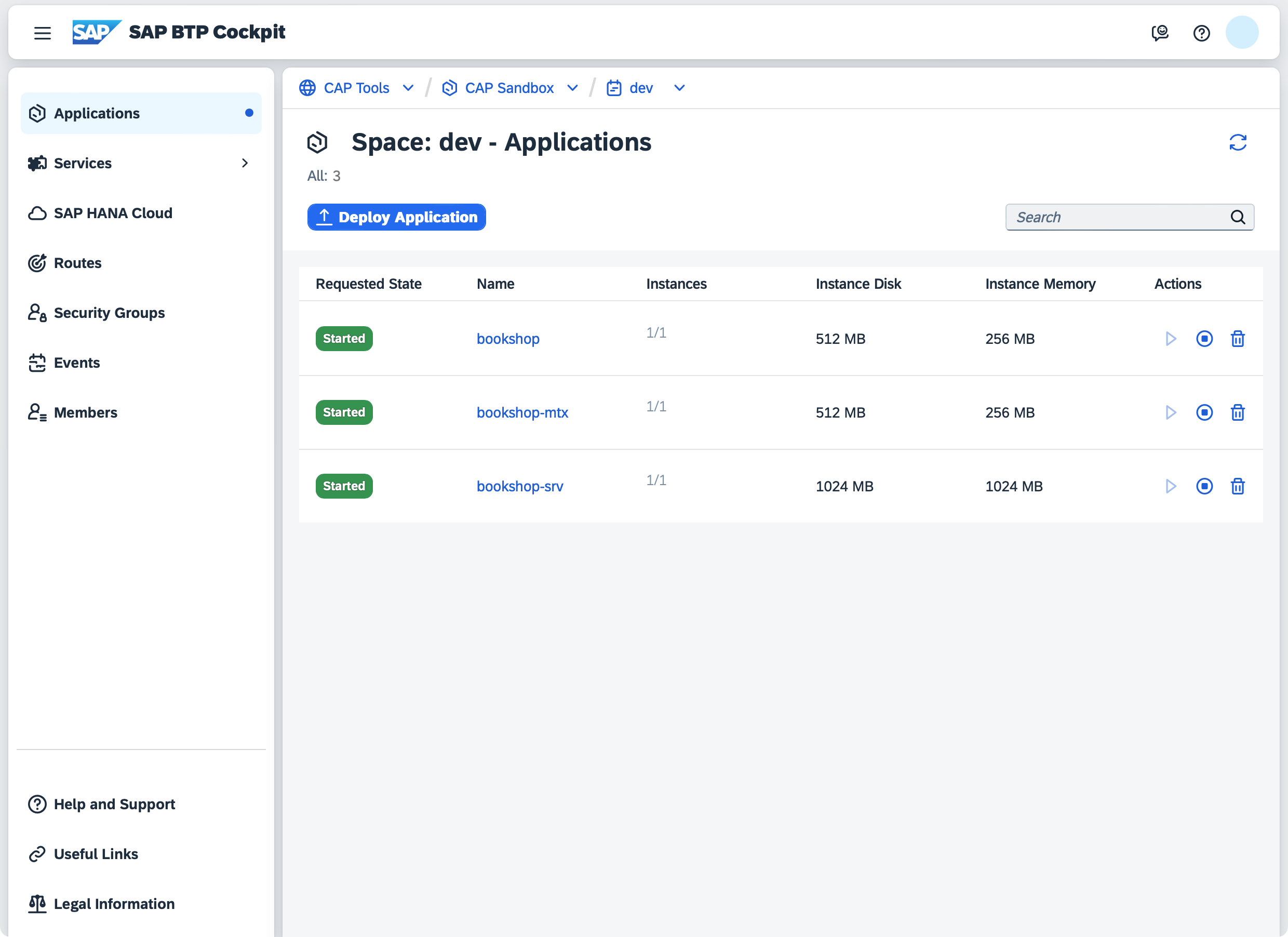1288x937 pixels.
Task: Delete the bookshop application
Action: (1238, 339)
